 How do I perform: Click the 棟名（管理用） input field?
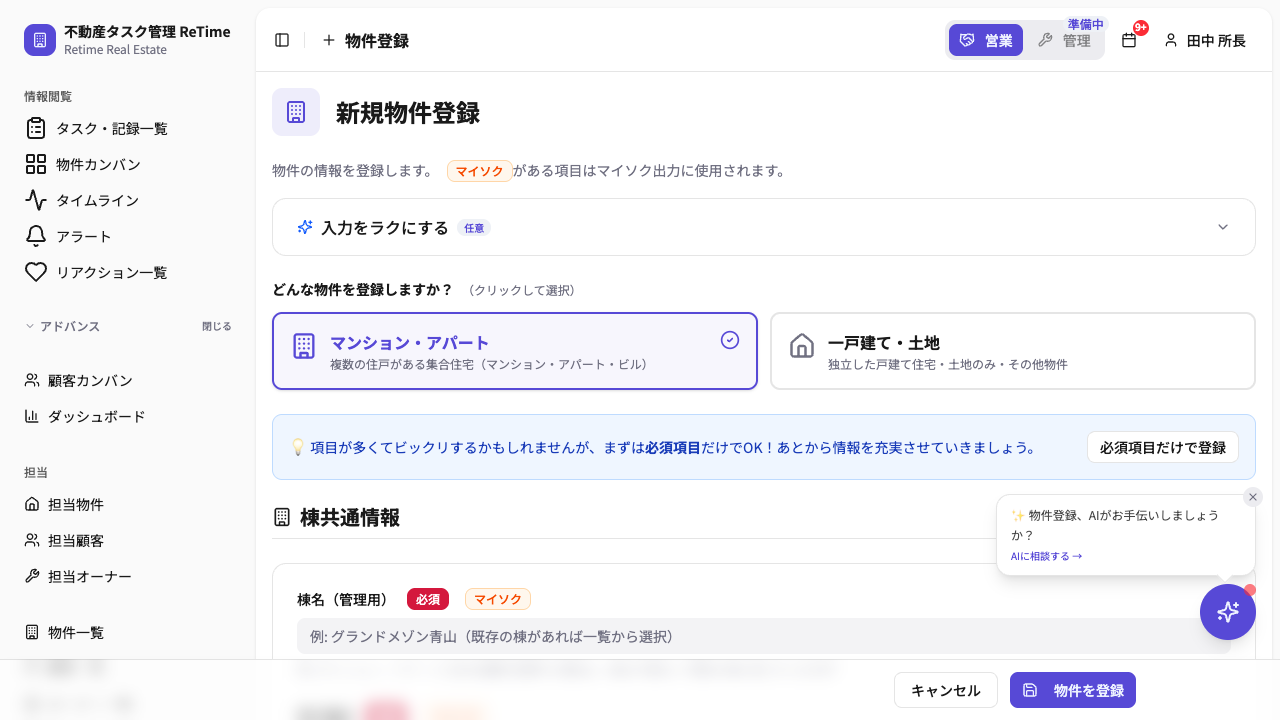click(764, 636)
